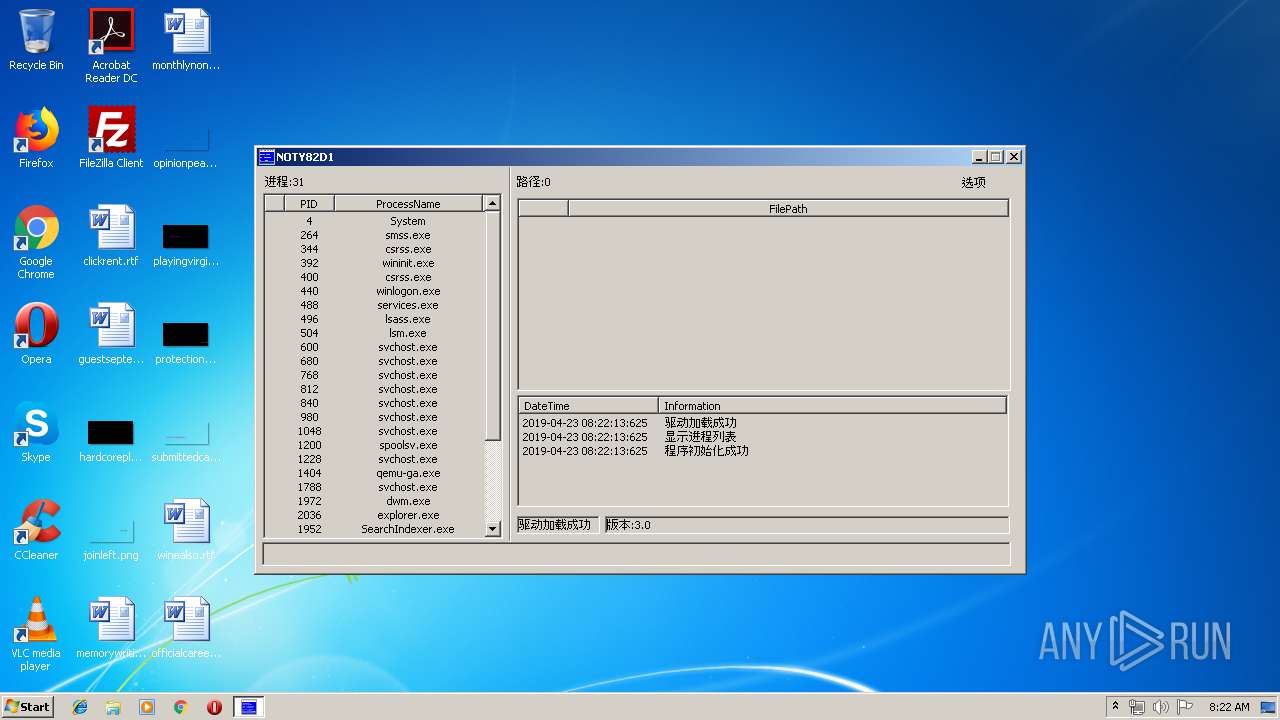Open the 选项 options menu
This screenshot has width=1280, height=720.
(973, 182)
